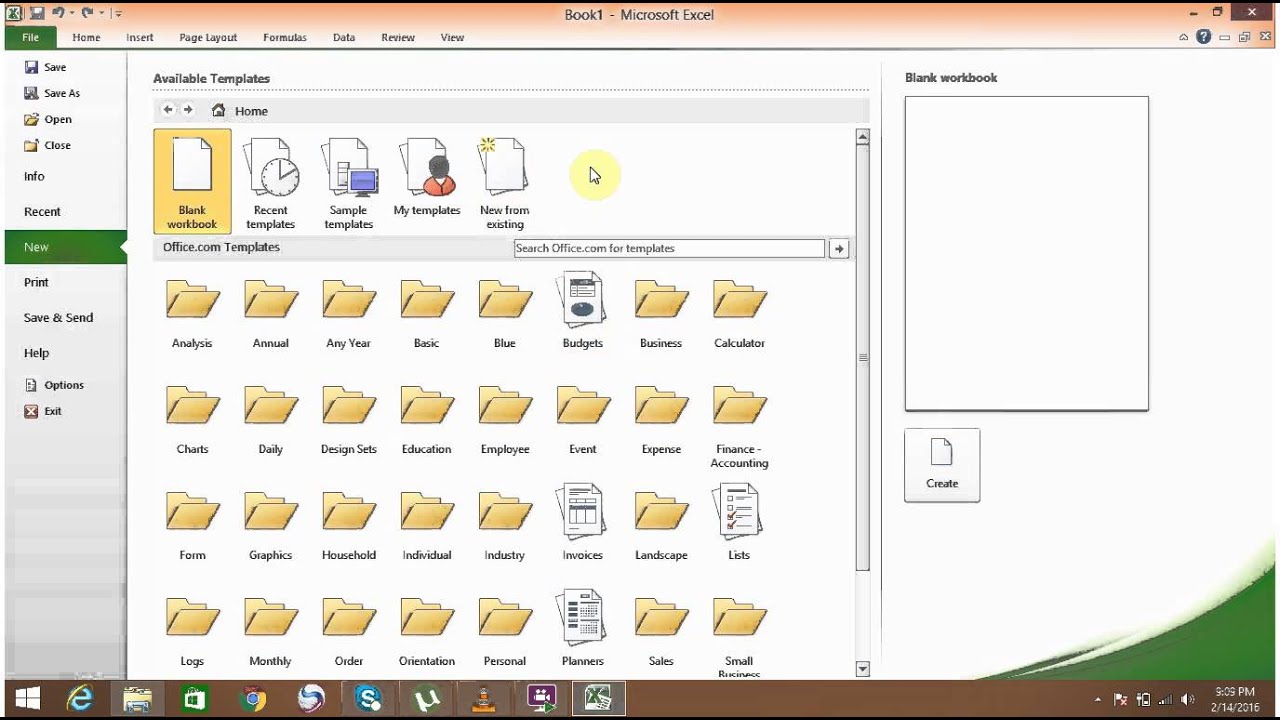The image size is (1280, 720).
Task: Expand the Undo history dropdown arrow
Action: [x=72, y=14]
